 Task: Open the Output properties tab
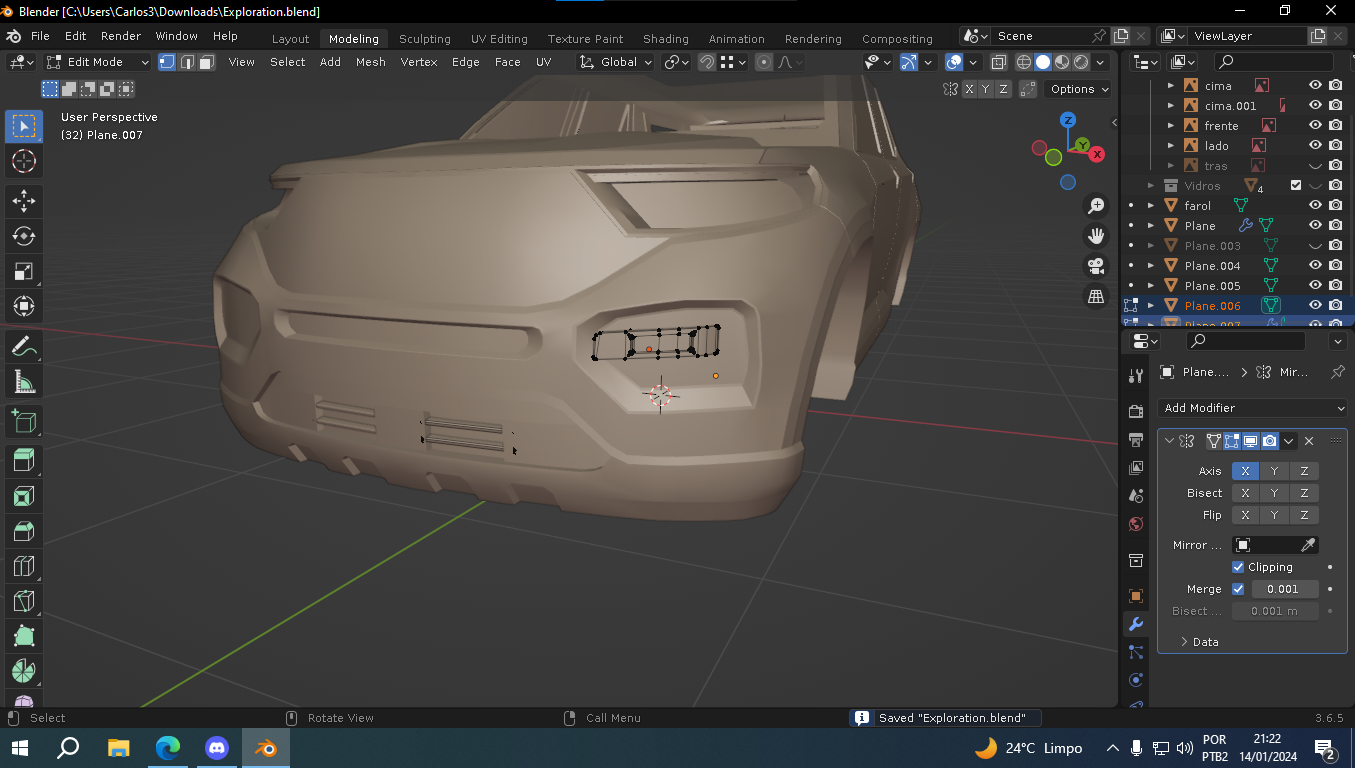pyautogui.click(x=1136, y=440)
